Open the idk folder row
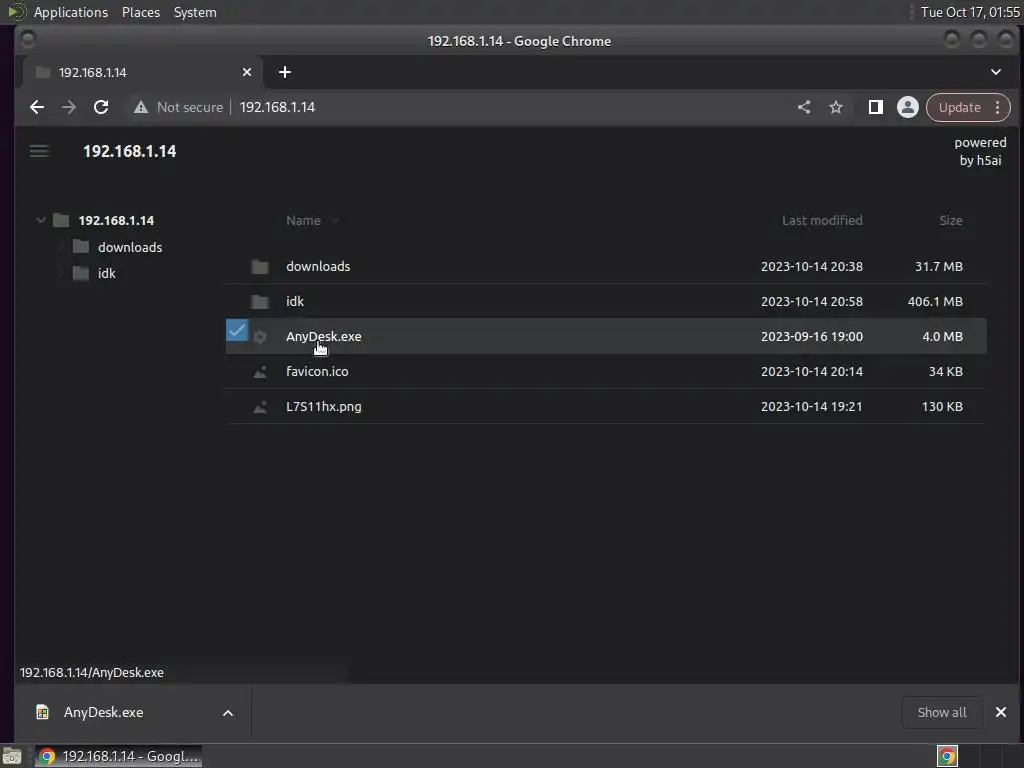The height and width of the screenshot is (768, 1024). click(x=606, y=301)
